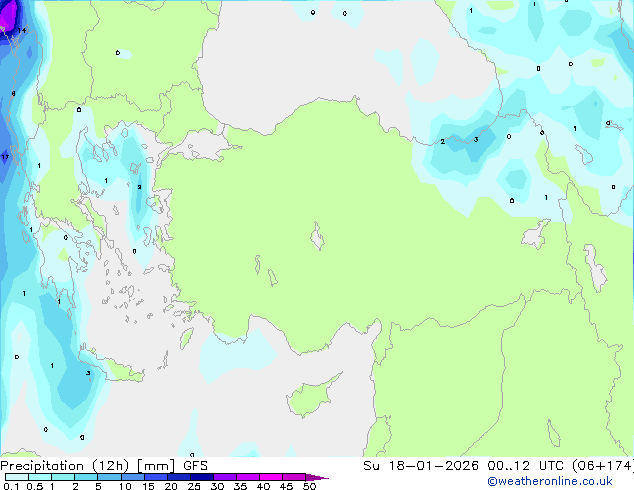Click the value '3' near Crete
The image size is (634, 490).
(x=88, y=373)
